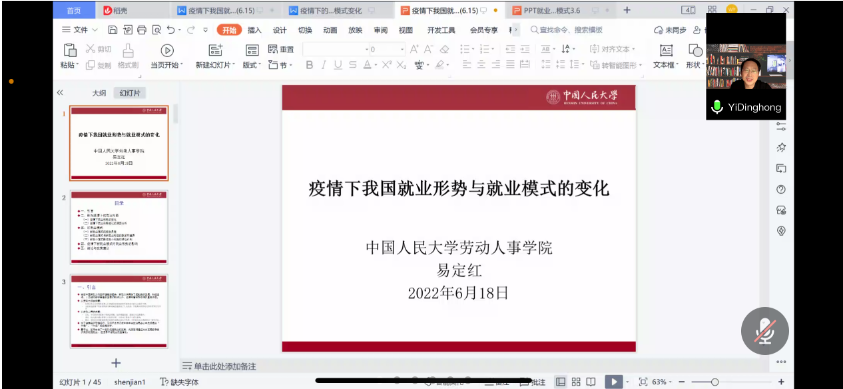Screen dimensions: 843x389
Task: Switch to the Outline (大纲) panel tab
Action: point(99,93)
